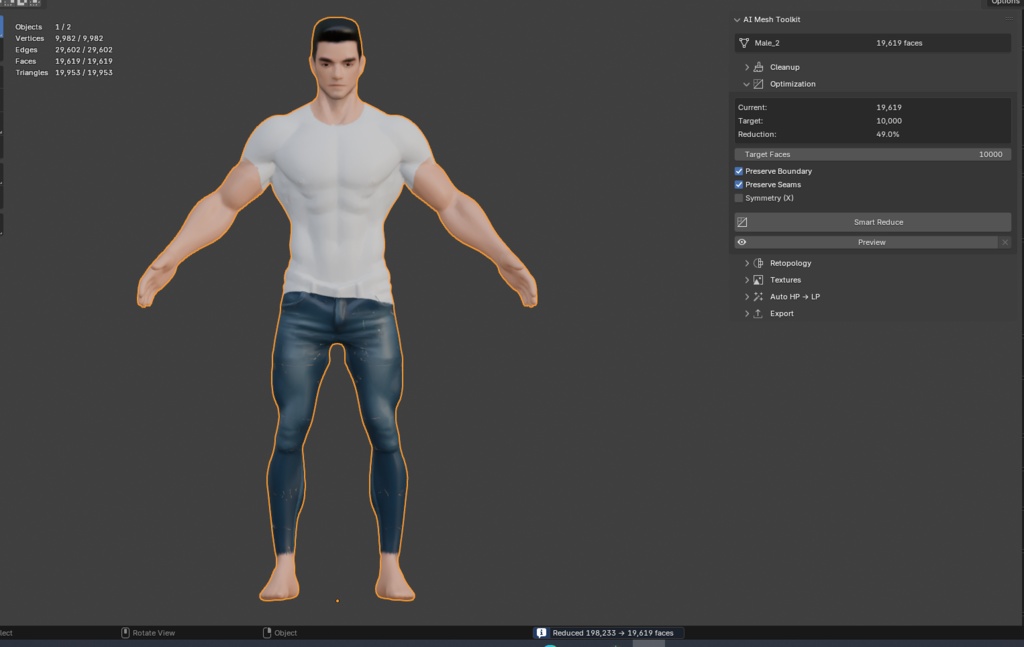1024x647 pixels.
Task: Click the Cleanup brush icon
Action: click(x=758, y=67)
